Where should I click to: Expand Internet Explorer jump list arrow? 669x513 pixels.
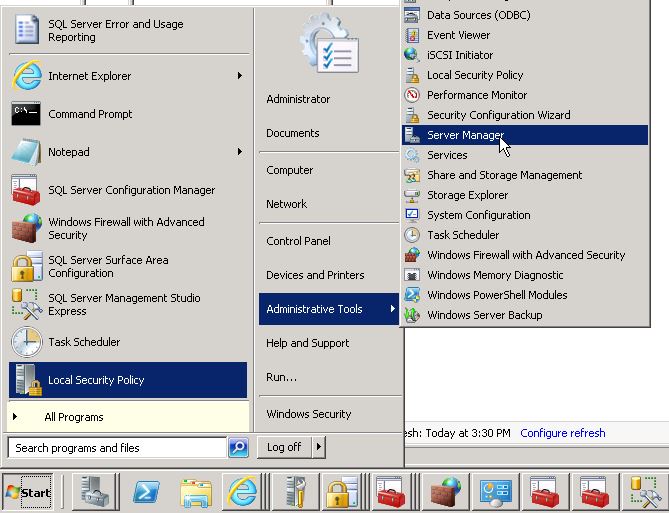coord(240,76)
